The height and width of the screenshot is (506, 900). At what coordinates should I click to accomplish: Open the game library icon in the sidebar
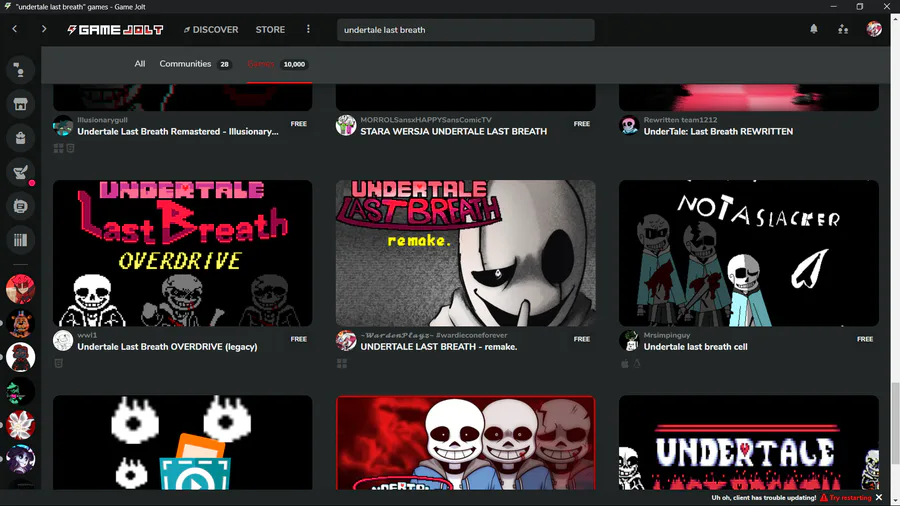pos(20,240)
